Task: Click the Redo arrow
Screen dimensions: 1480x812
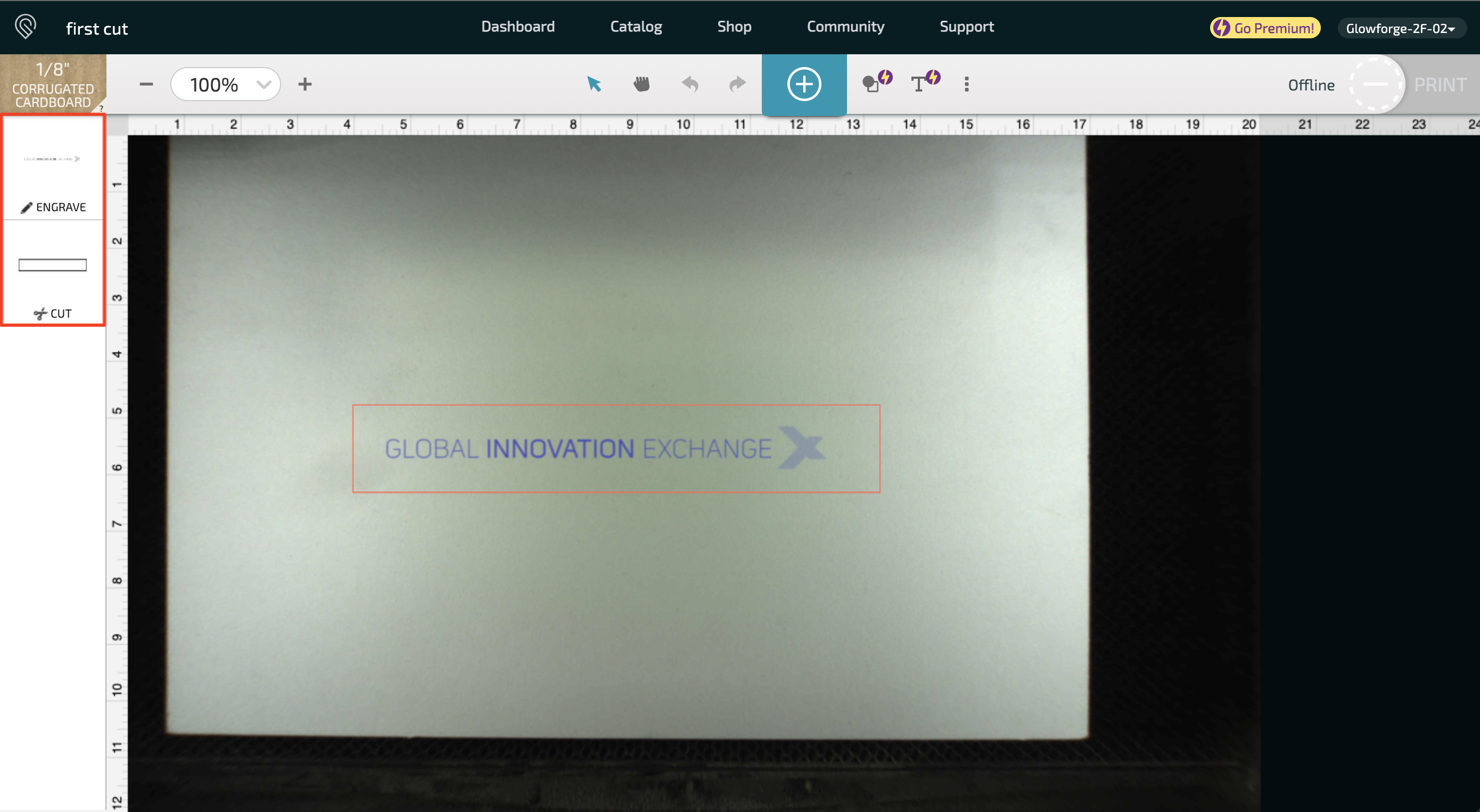Action: 737,85
